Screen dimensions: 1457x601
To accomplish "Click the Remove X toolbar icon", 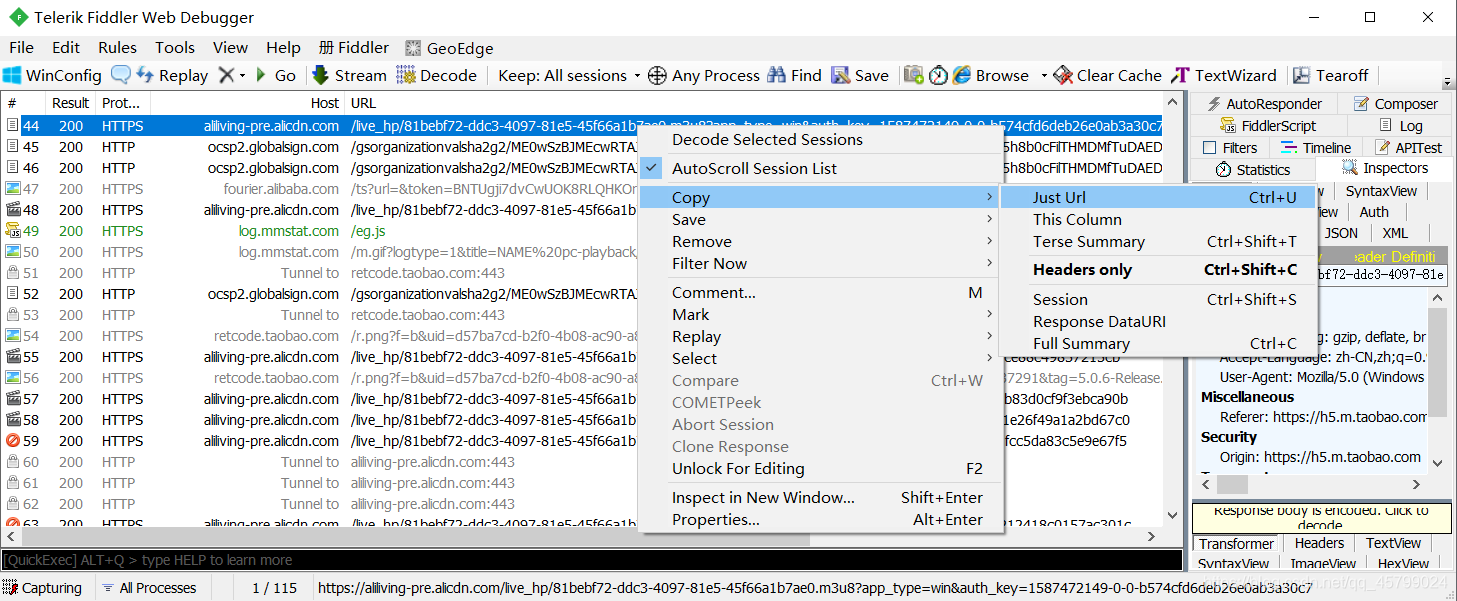I will point(227,75).
